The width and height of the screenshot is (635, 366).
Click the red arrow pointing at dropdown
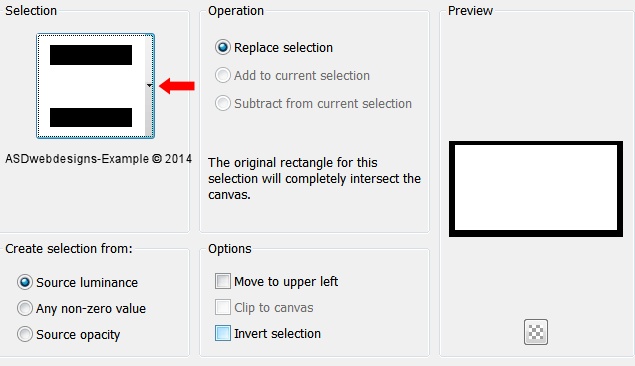pos(177,86)
